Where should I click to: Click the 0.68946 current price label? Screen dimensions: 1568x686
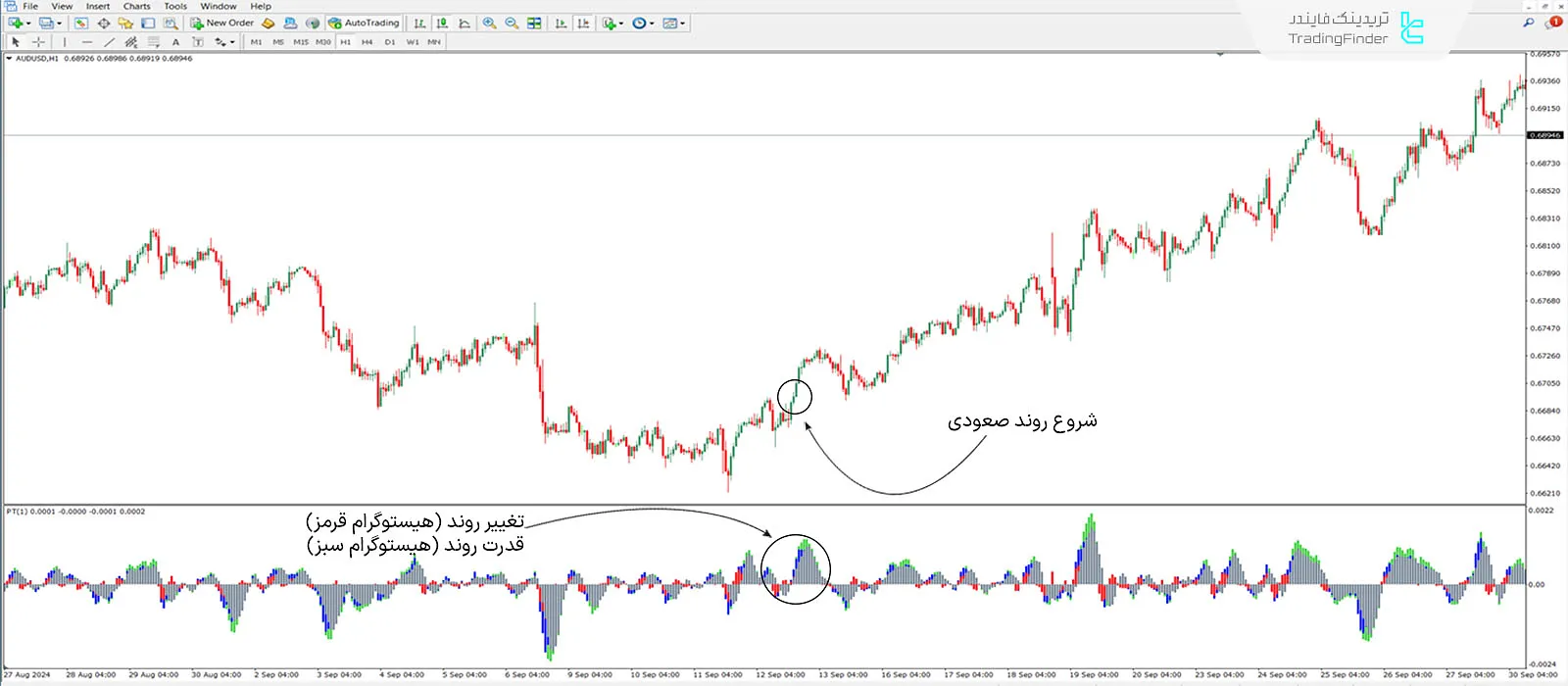click(1545, 135)
